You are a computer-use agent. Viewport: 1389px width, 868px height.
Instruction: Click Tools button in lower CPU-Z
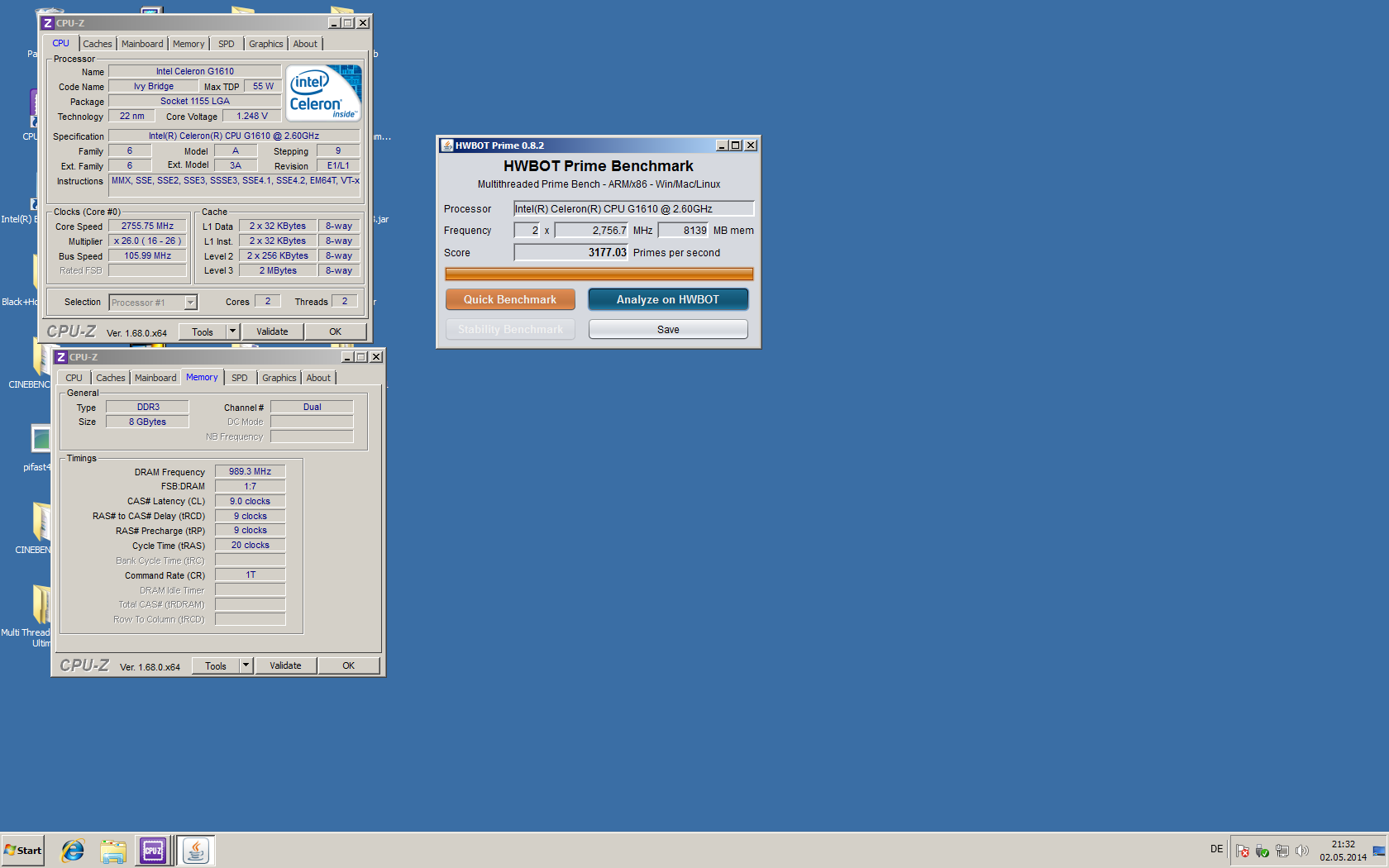click(216, 665)
